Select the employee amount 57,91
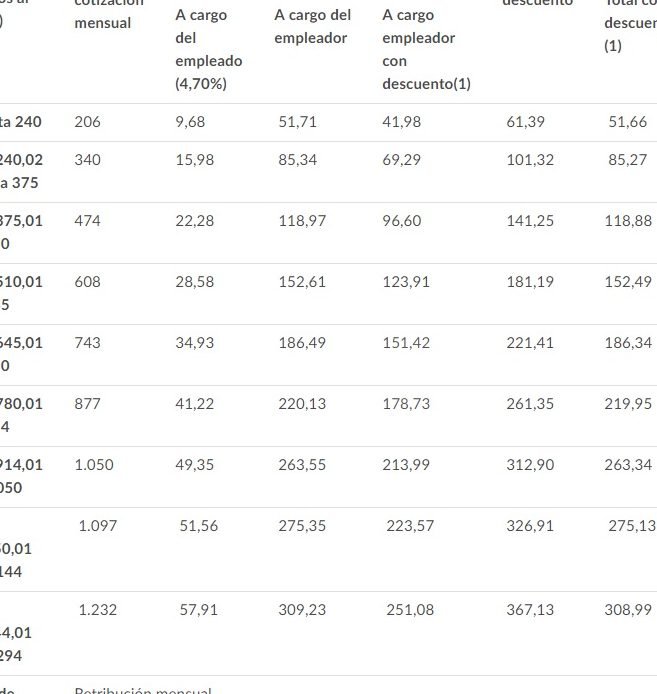The image size is (657, 694). [x=198, y=609]
